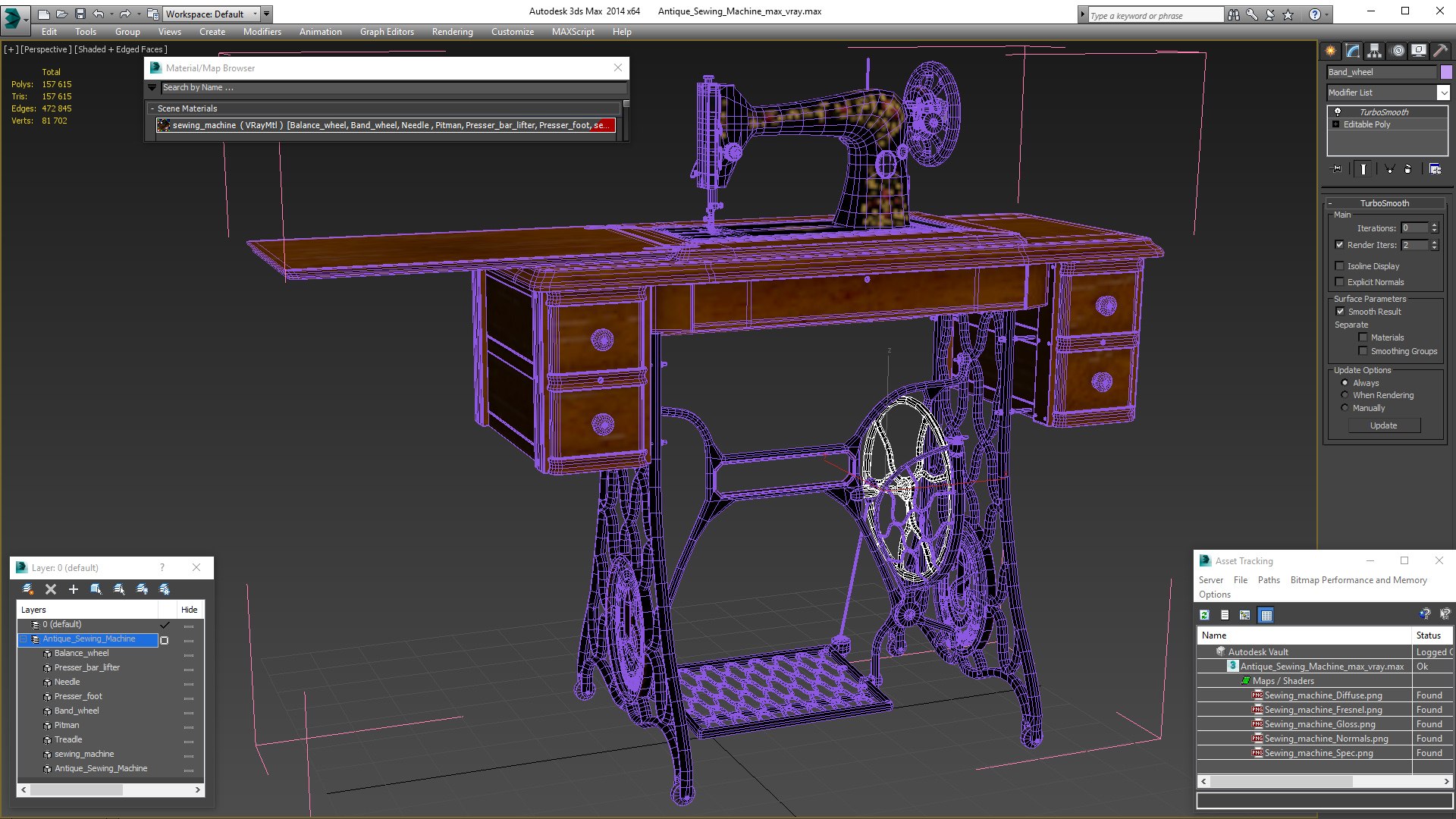Click Configure Modifier Sets icon

point(1435,169)
